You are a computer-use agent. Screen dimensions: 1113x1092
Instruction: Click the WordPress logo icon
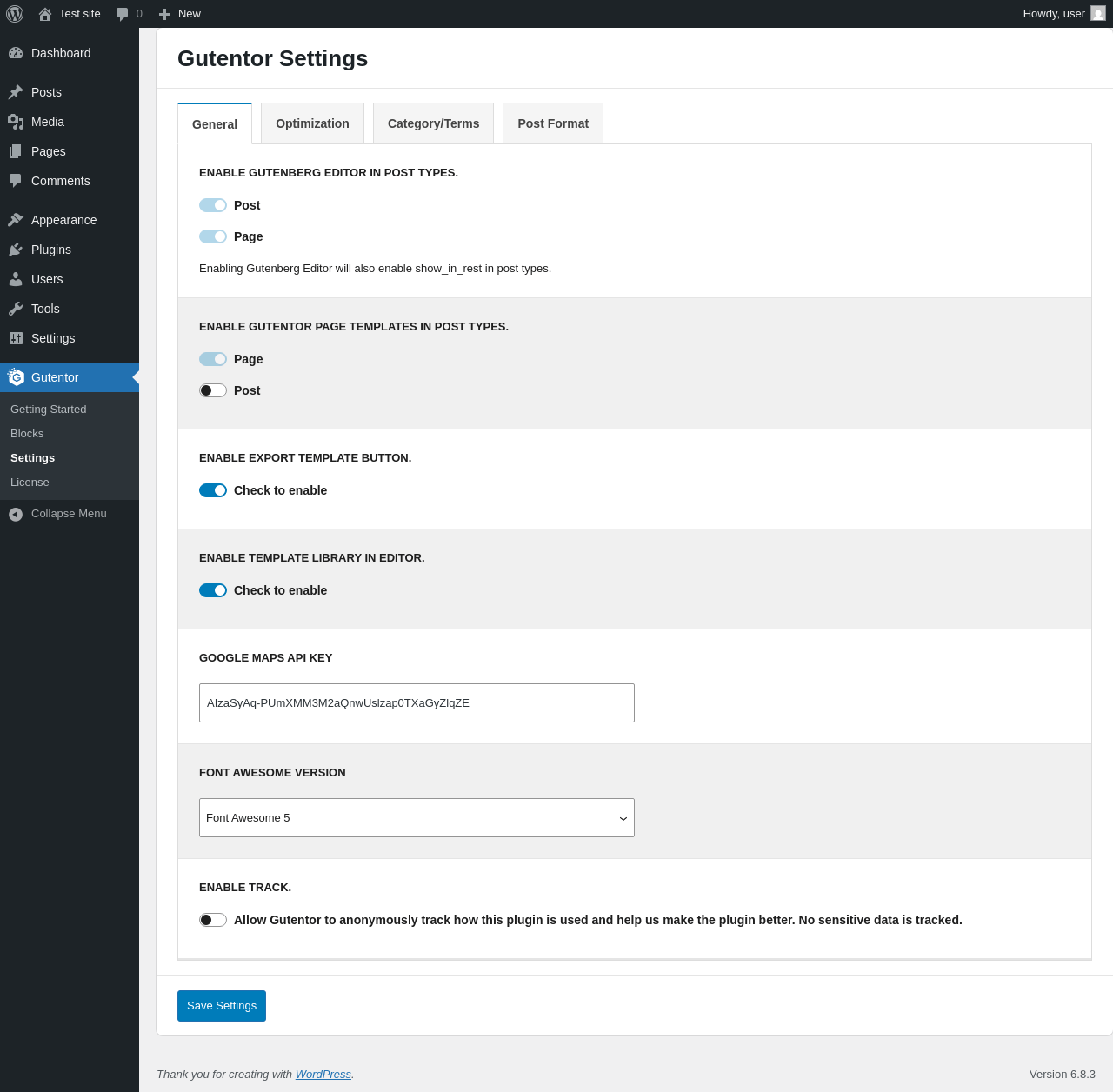[15, 14]
